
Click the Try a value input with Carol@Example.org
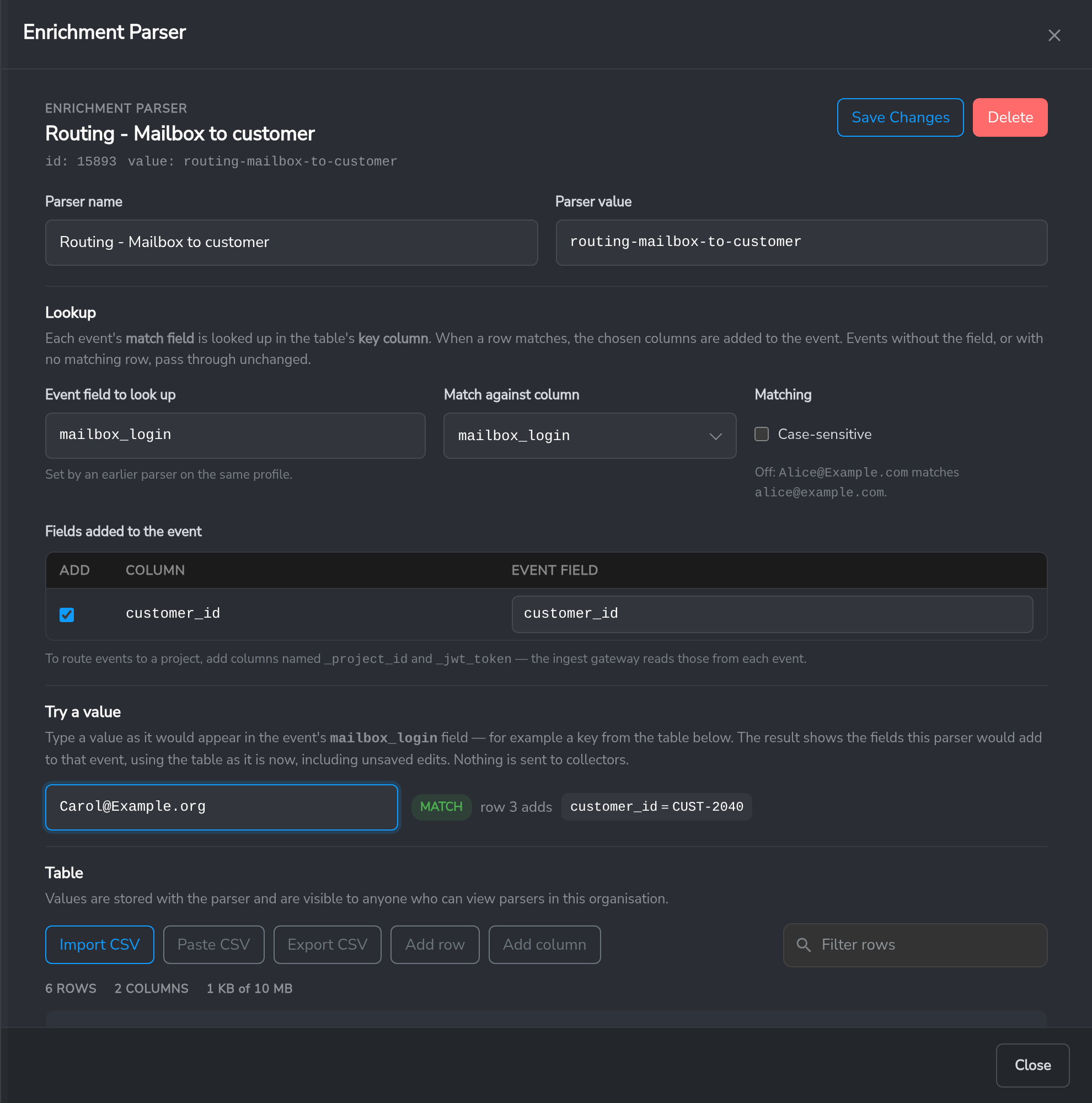222,807
